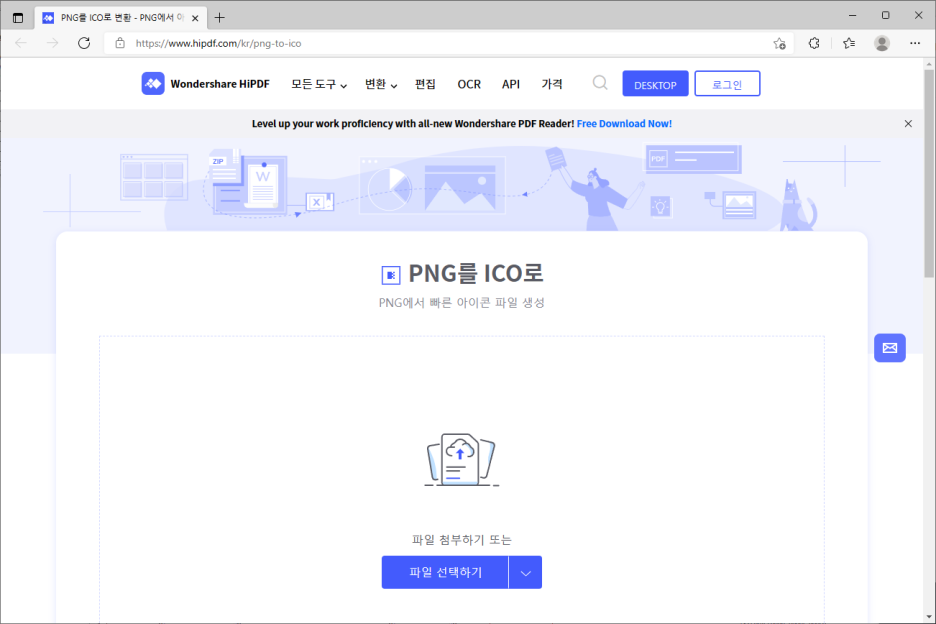This screenshot has height=624, width=936.
Task: Click the DESKTOP button
Action: tap(655, 84)
